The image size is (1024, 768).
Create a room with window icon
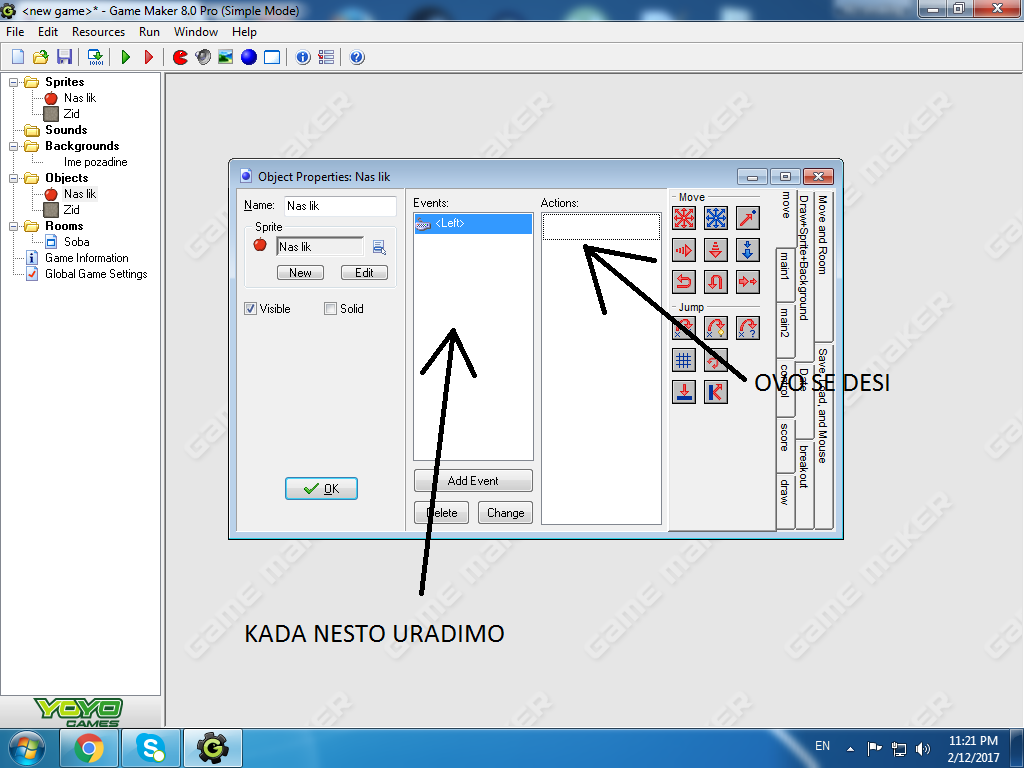[x=272, y=57]
